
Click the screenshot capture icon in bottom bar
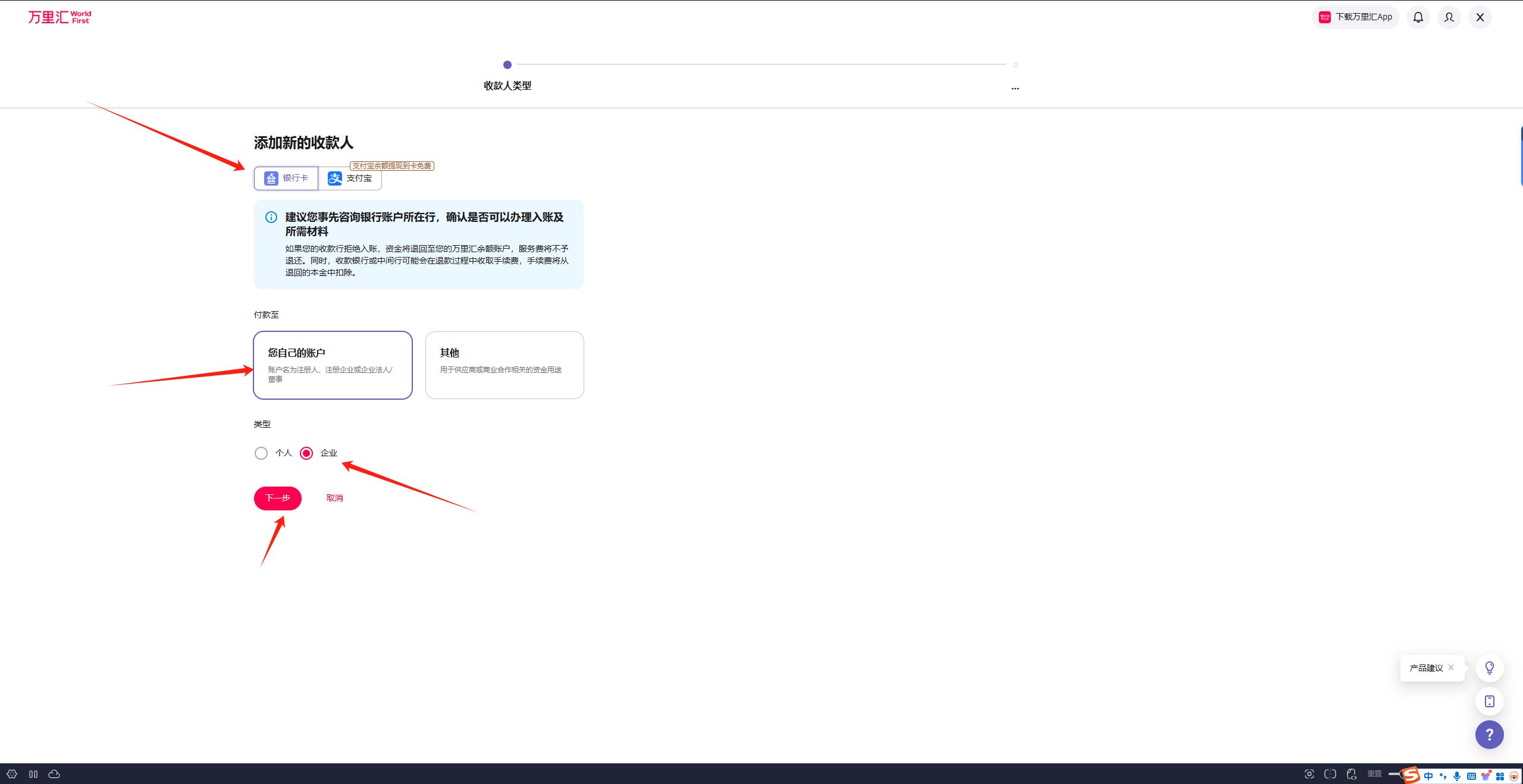click(1309, 774)
